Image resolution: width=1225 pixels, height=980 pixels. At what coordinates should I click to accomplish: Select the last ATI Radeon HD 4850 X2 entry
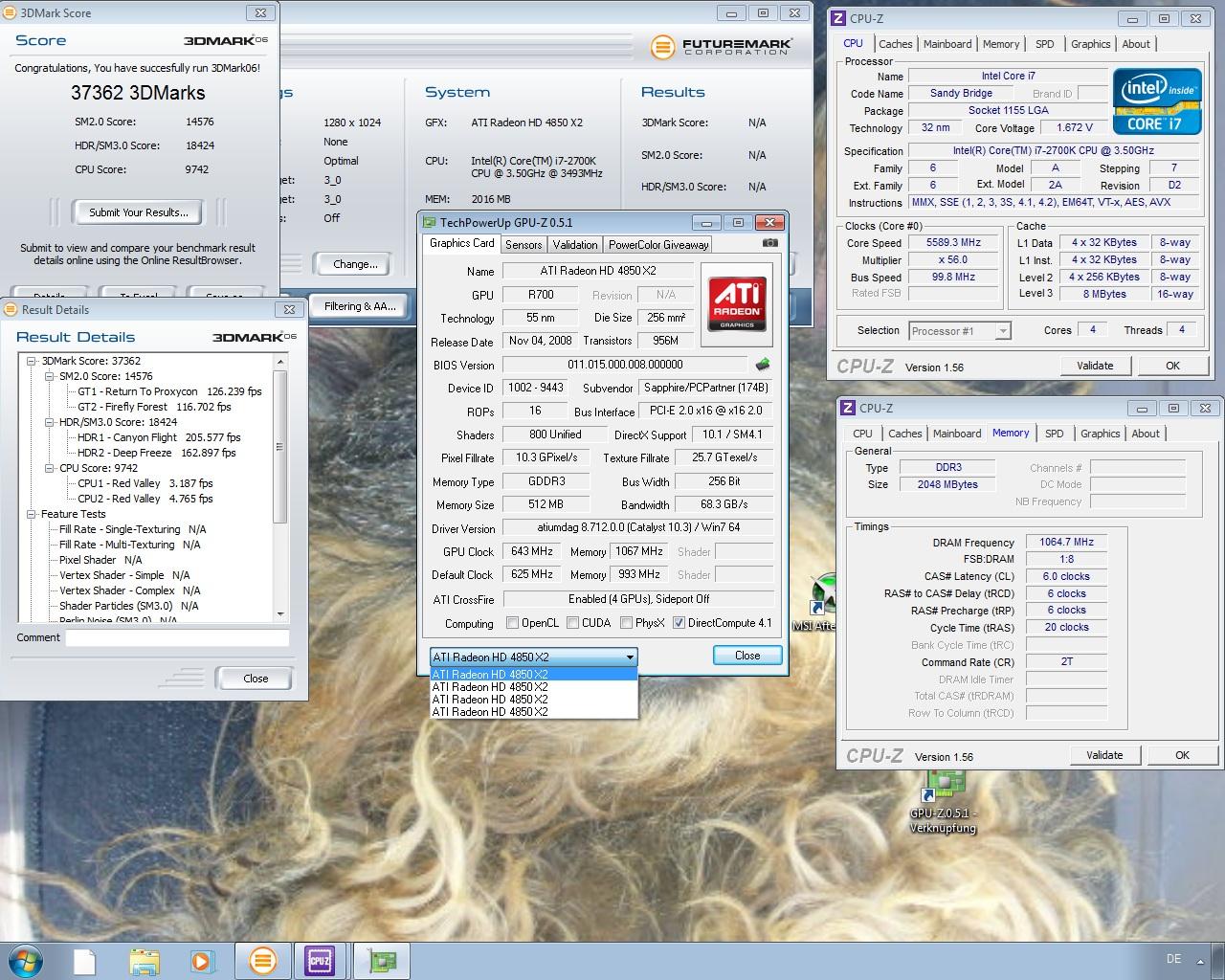pyautogui.click(x=533, y=711)
